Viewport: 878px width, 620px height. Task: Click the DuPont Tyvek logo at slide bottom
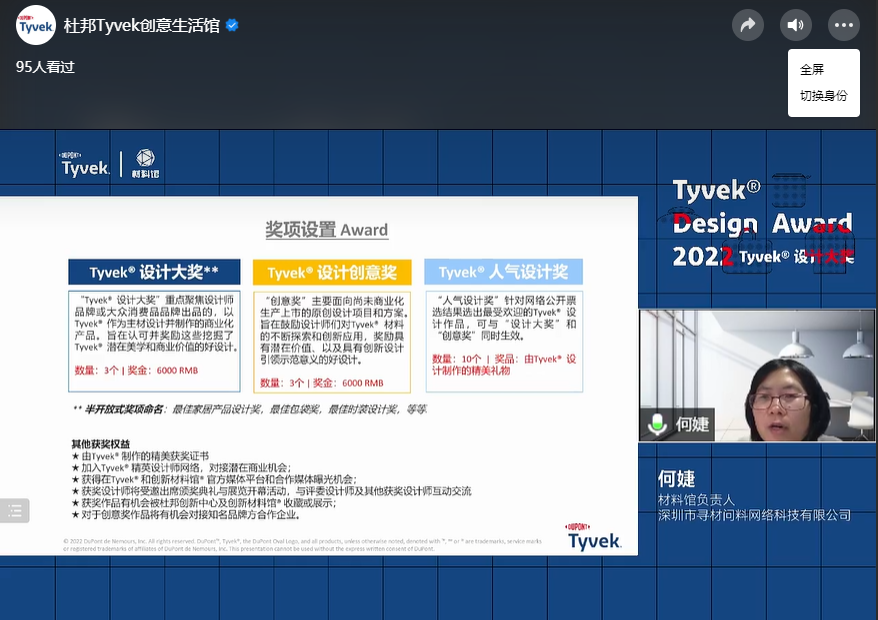[x=594, y=537]
